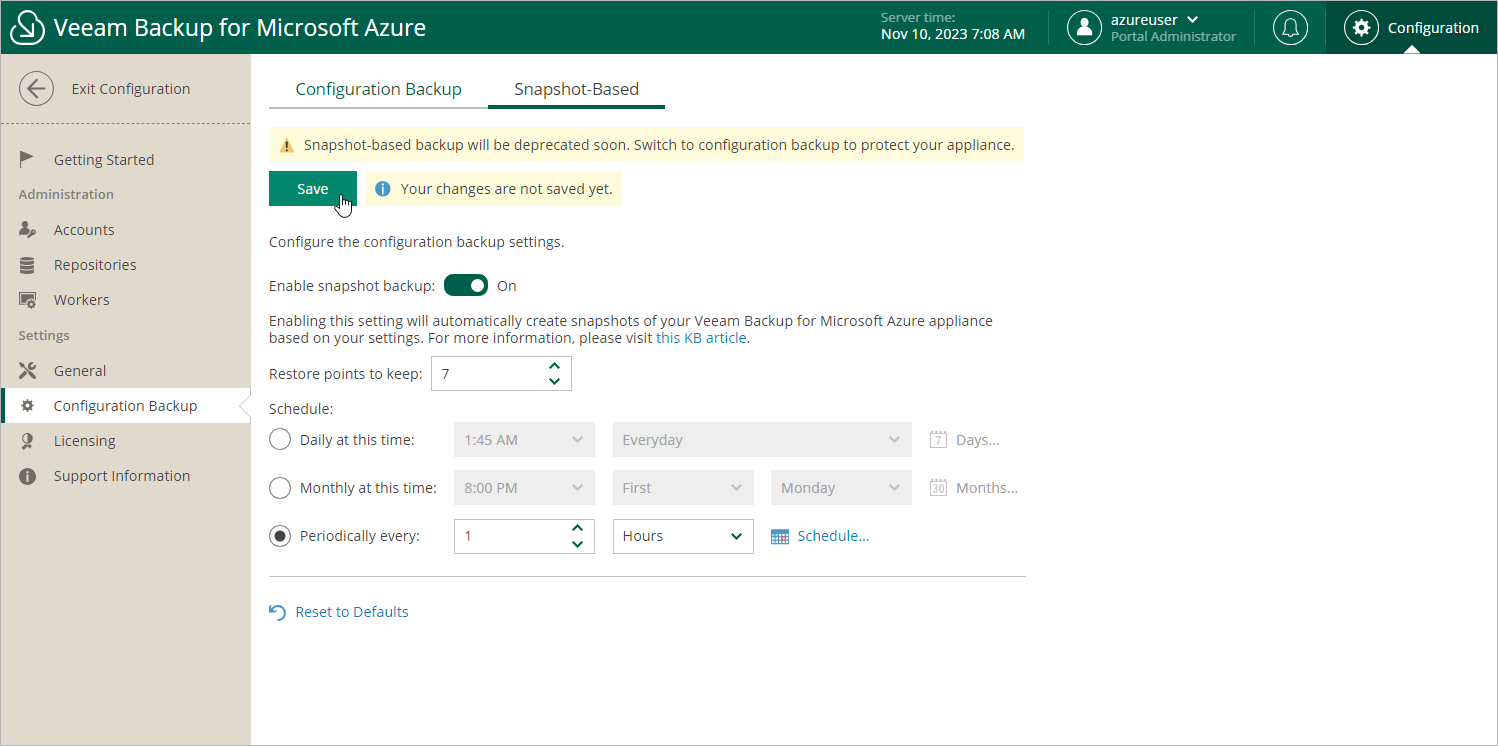Screen dimensions: 1498x746
Task: Click the Schedule grid calendar icon
Action: pyautogui.click(x=780, y=536)
